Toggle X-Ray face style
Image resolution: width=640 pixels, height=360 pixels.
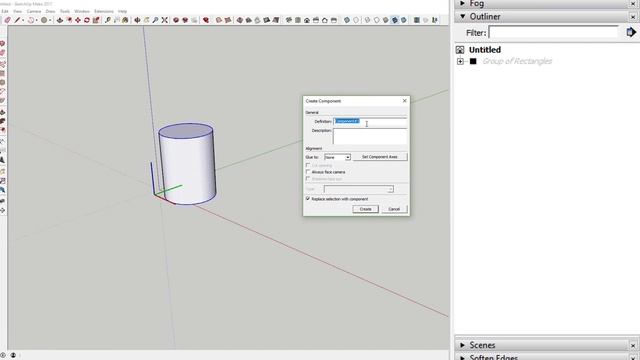(347, 20)
